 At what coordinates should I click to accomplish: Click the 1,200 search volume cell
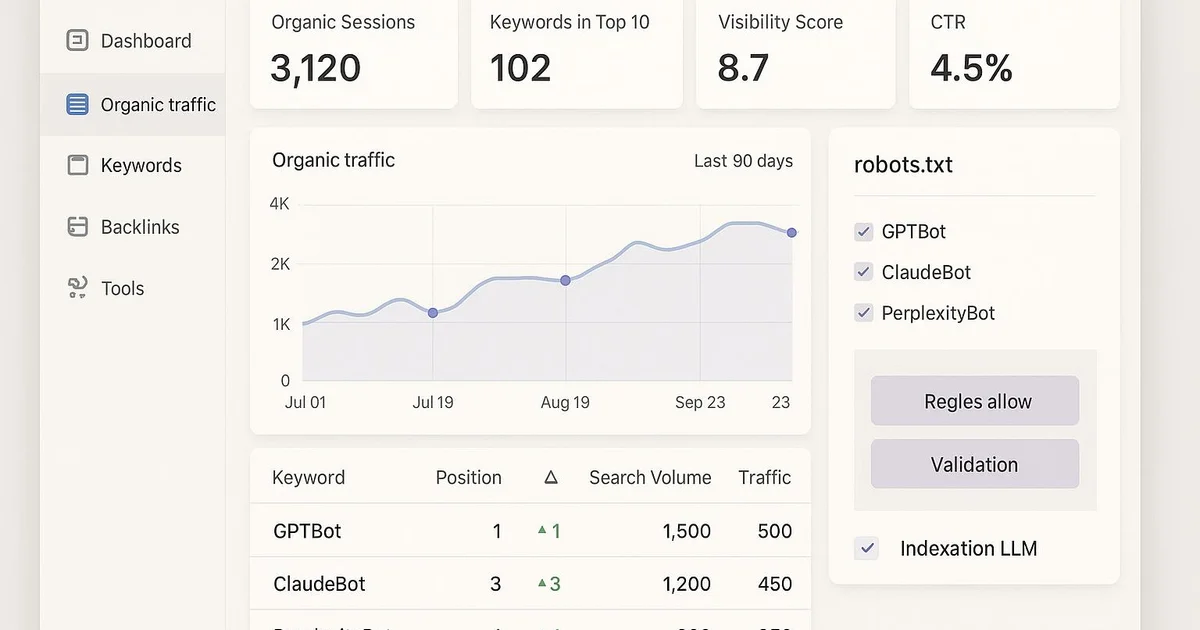686,584
